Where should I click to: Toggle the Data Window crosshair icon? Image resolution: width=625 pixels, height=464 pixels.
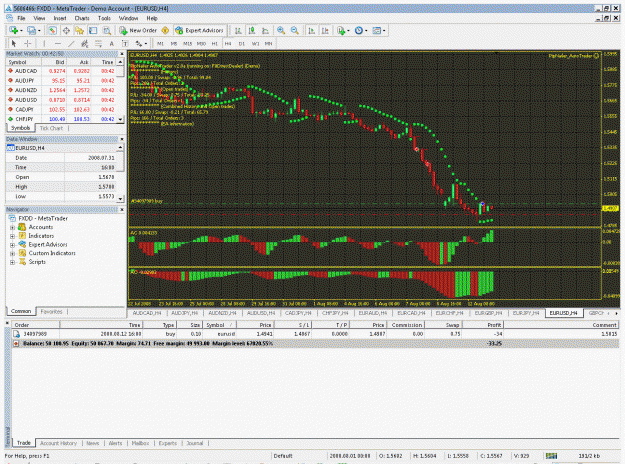66,30
